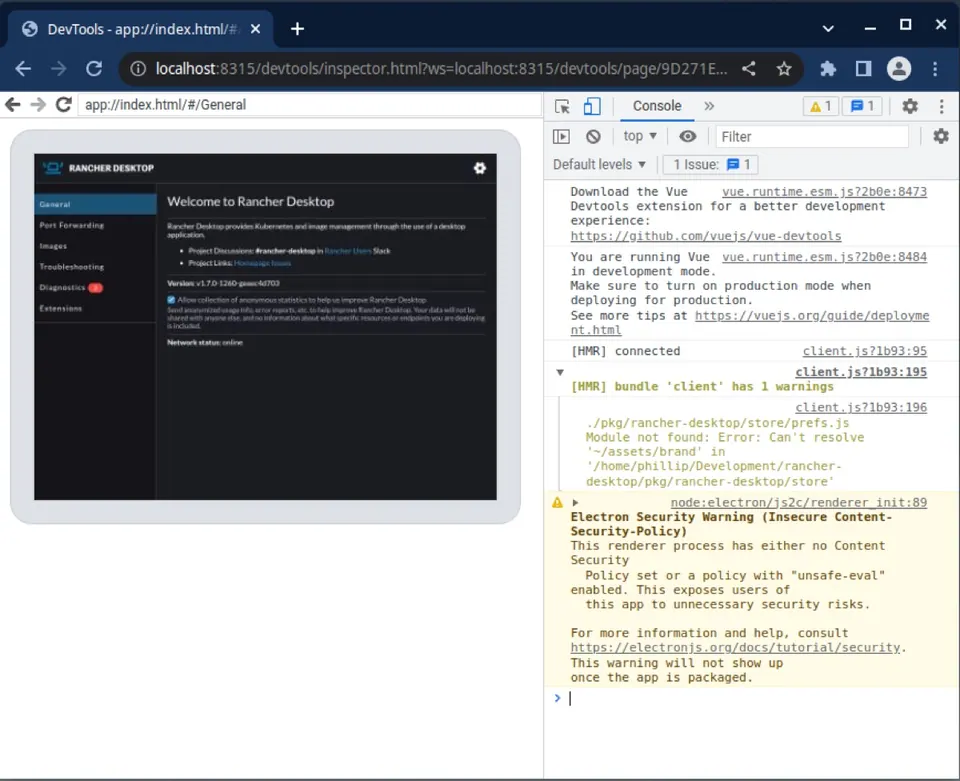Click the 1 Issue button
960x781 pixels.
(x=711, y=164)
